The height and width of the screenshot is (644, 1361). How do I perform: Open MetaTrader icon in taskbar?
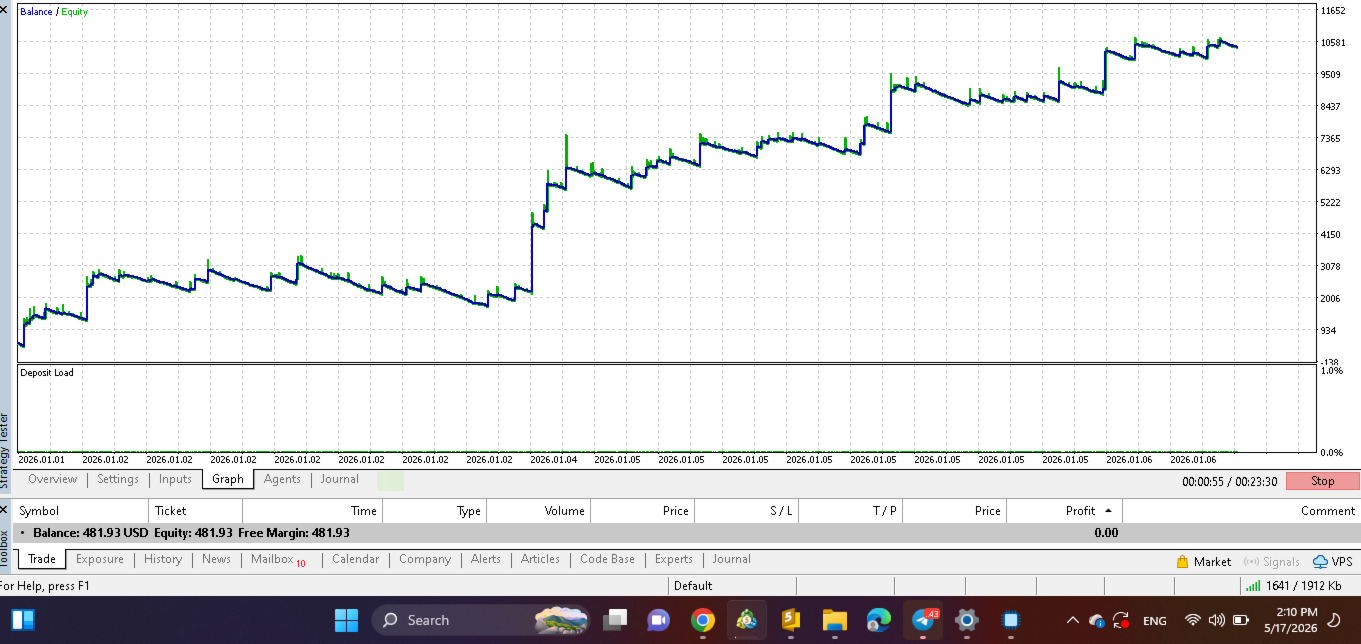pyautogui.click(x=746, y=620)
